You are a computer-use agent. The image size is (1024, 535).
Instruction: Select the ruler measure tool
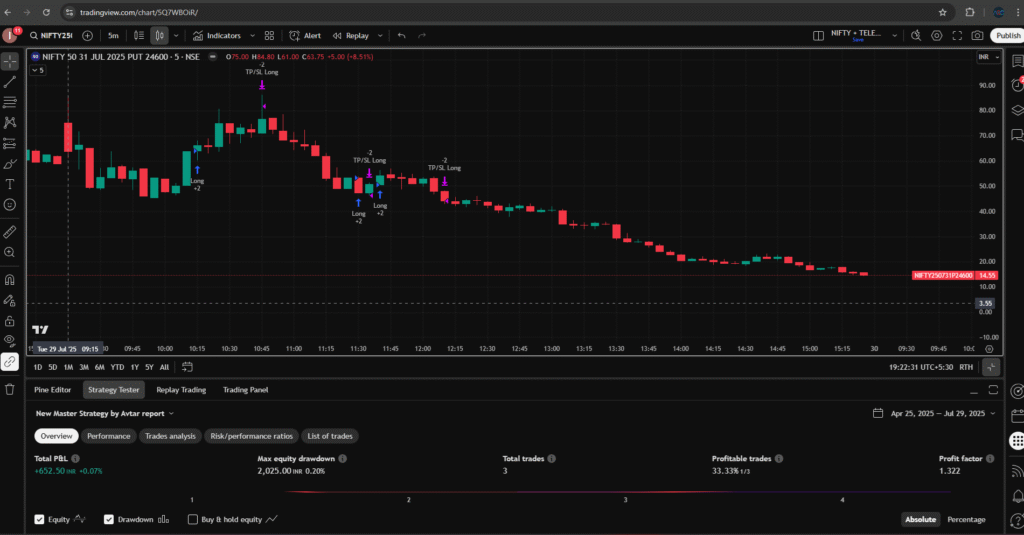[10, 232]
